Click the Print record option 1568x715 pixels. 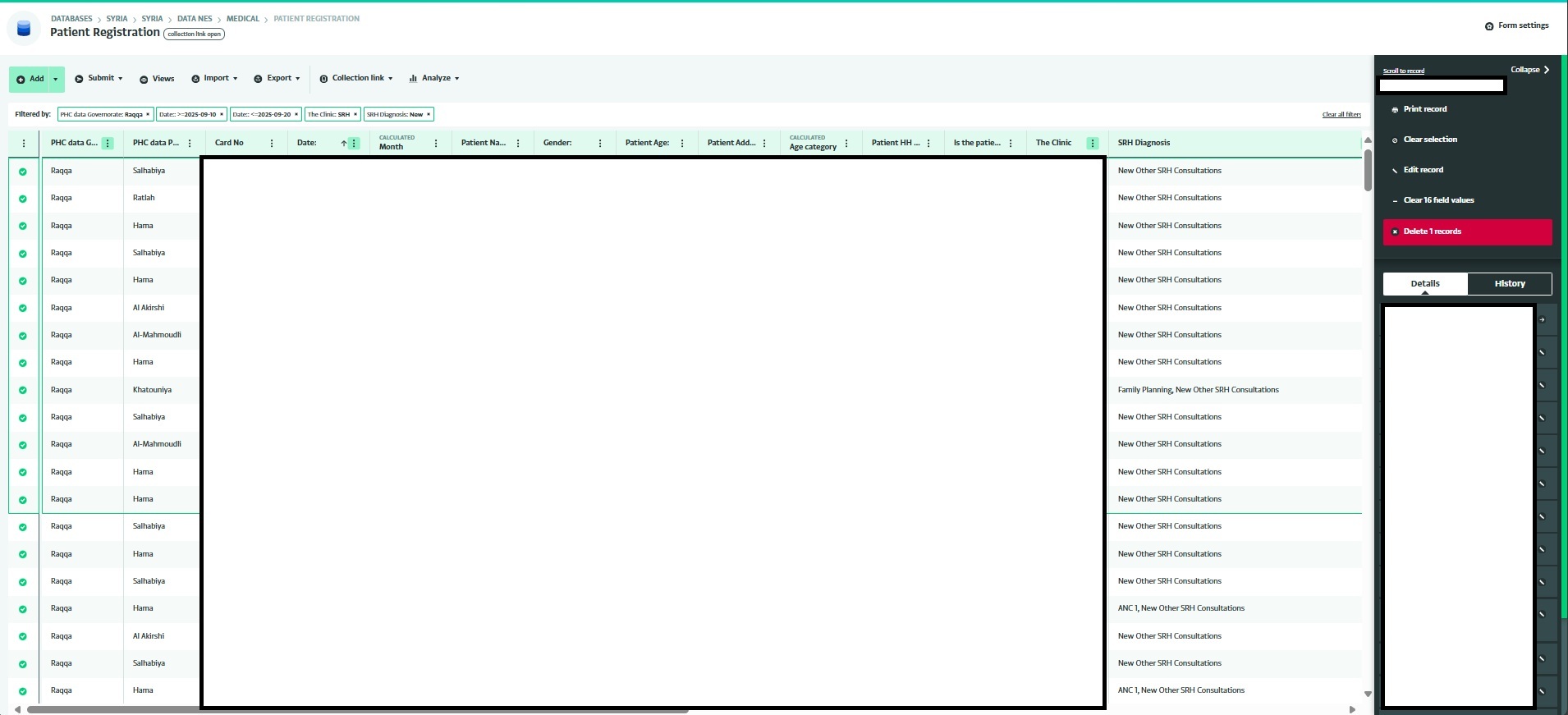[x=1424, y=109]
